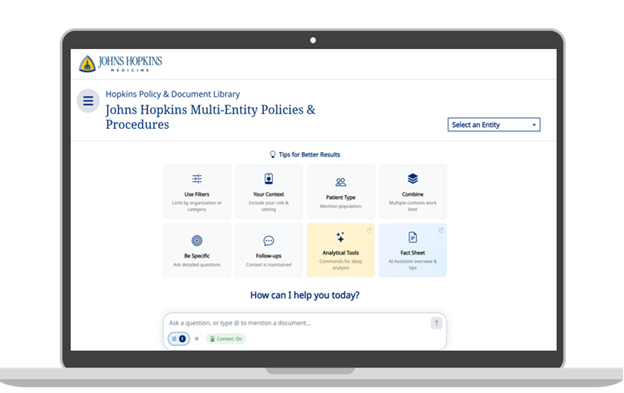Open the Analytical Tools card label

click(x=341, y=253)
